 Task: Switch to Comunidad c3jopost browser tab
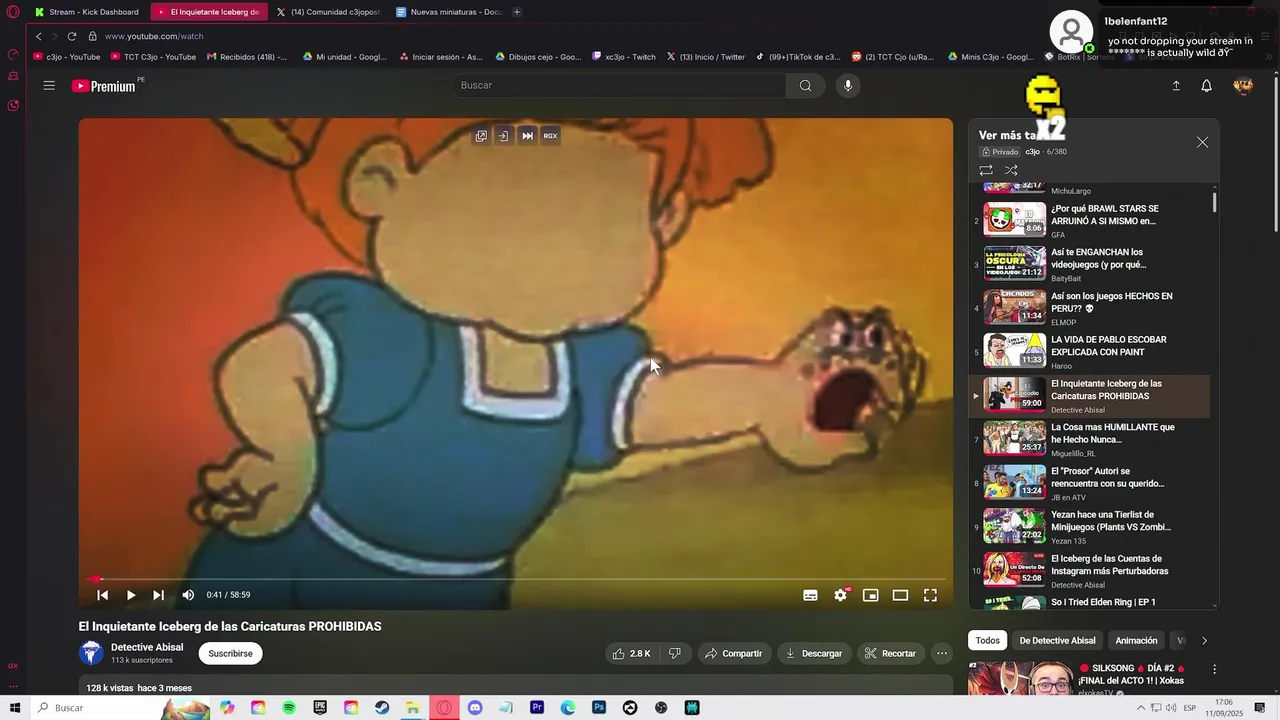click(328, 12)
